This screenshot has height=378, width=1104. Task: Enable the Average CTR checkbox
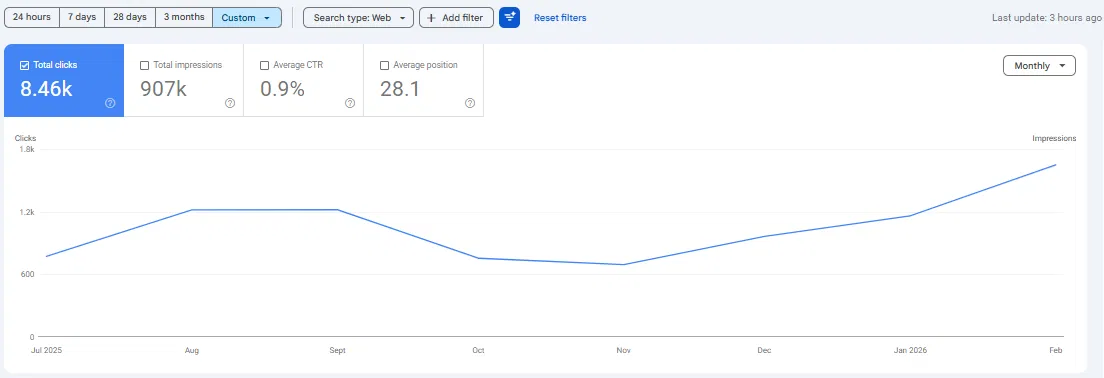(264, 65)
